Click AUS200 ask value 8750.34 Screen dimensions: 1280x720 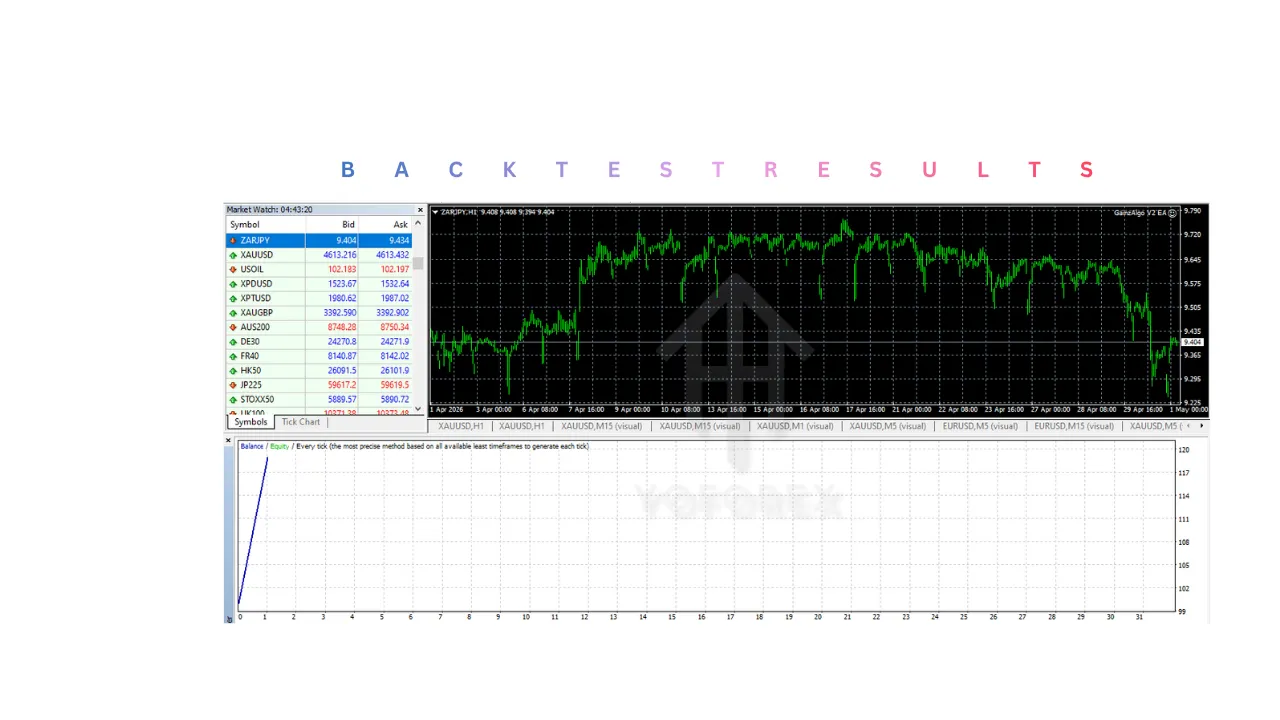click(395, 328)
